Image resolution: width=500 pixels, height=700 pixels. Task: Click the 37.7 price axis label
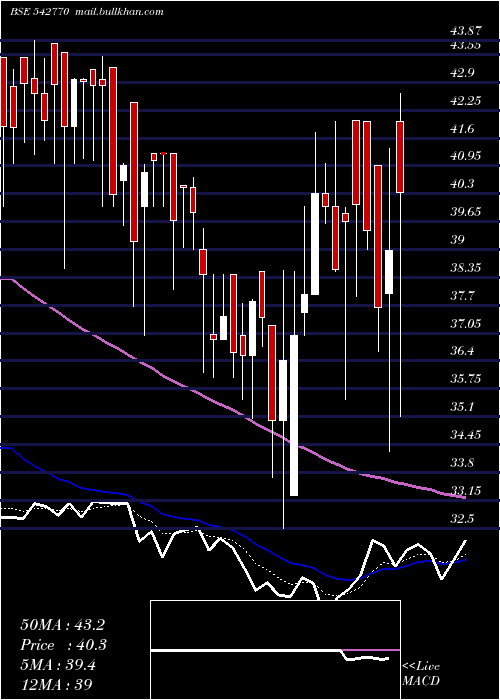[x=462, y=296]
